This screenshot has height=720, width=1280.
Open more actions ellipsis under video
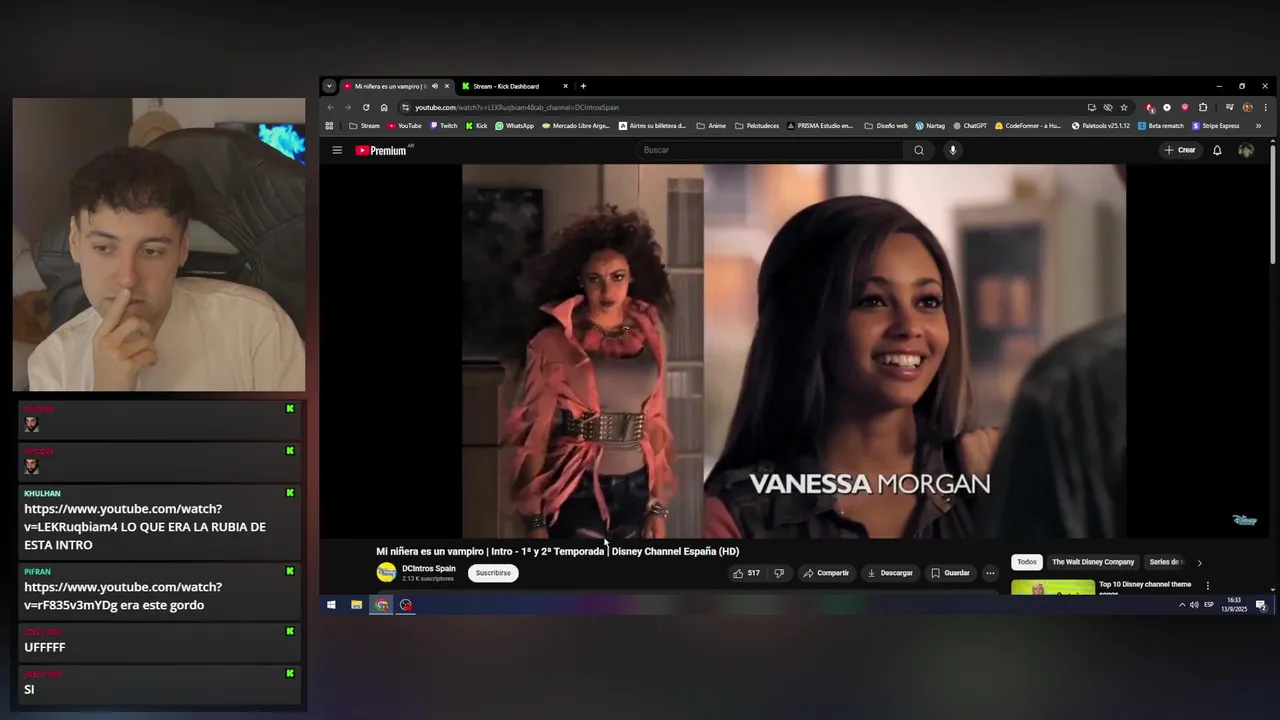[990, 573]
